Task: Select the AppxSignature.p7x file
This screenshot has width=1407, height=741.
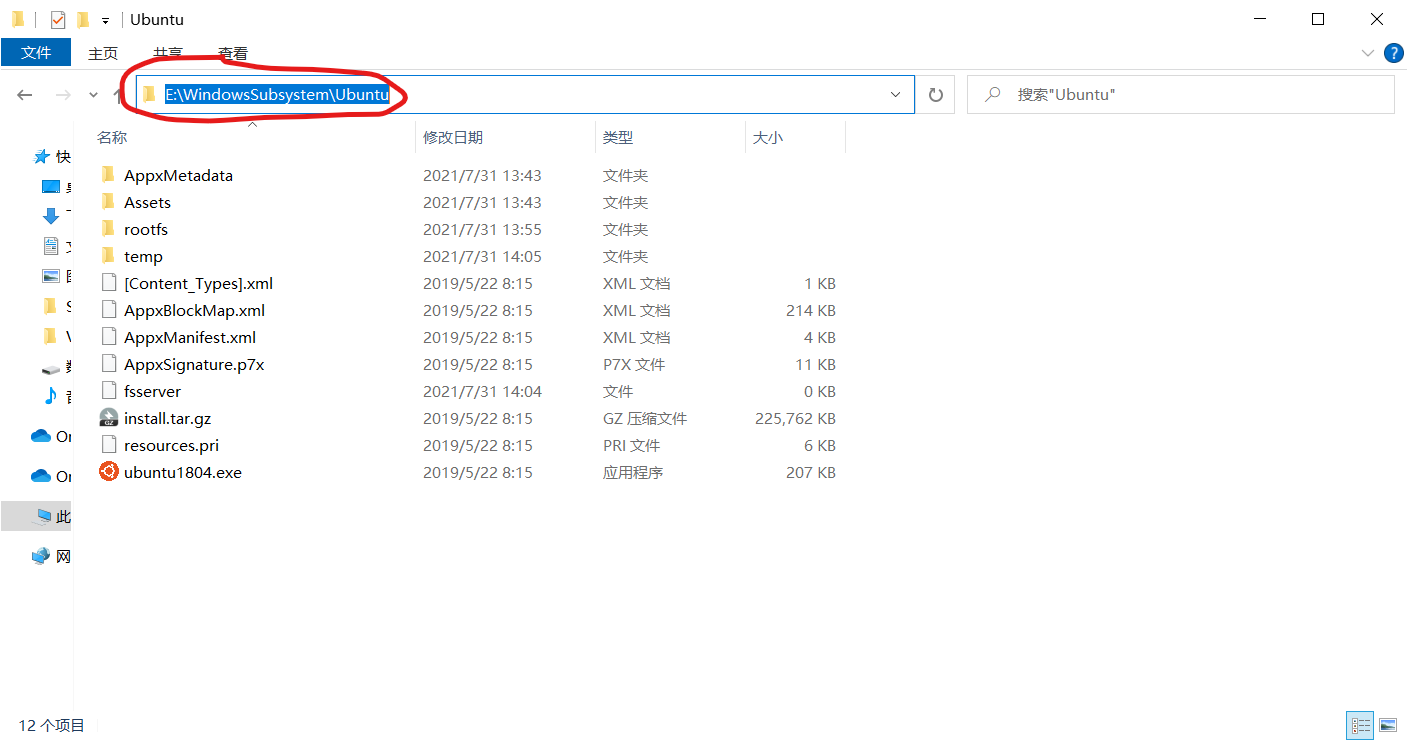Action: click(x=190, y=364)
